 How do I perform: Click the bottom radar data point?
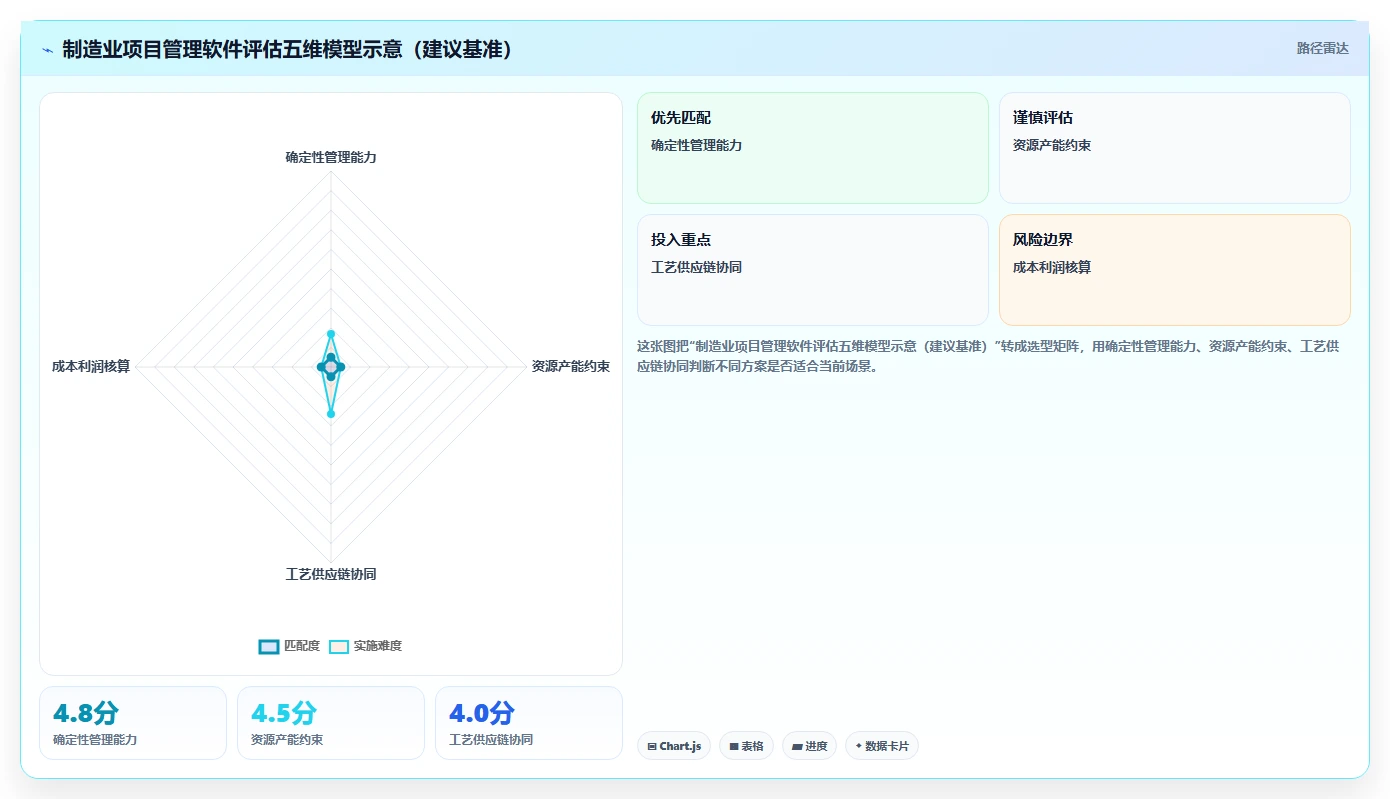(x=331, y=413)
